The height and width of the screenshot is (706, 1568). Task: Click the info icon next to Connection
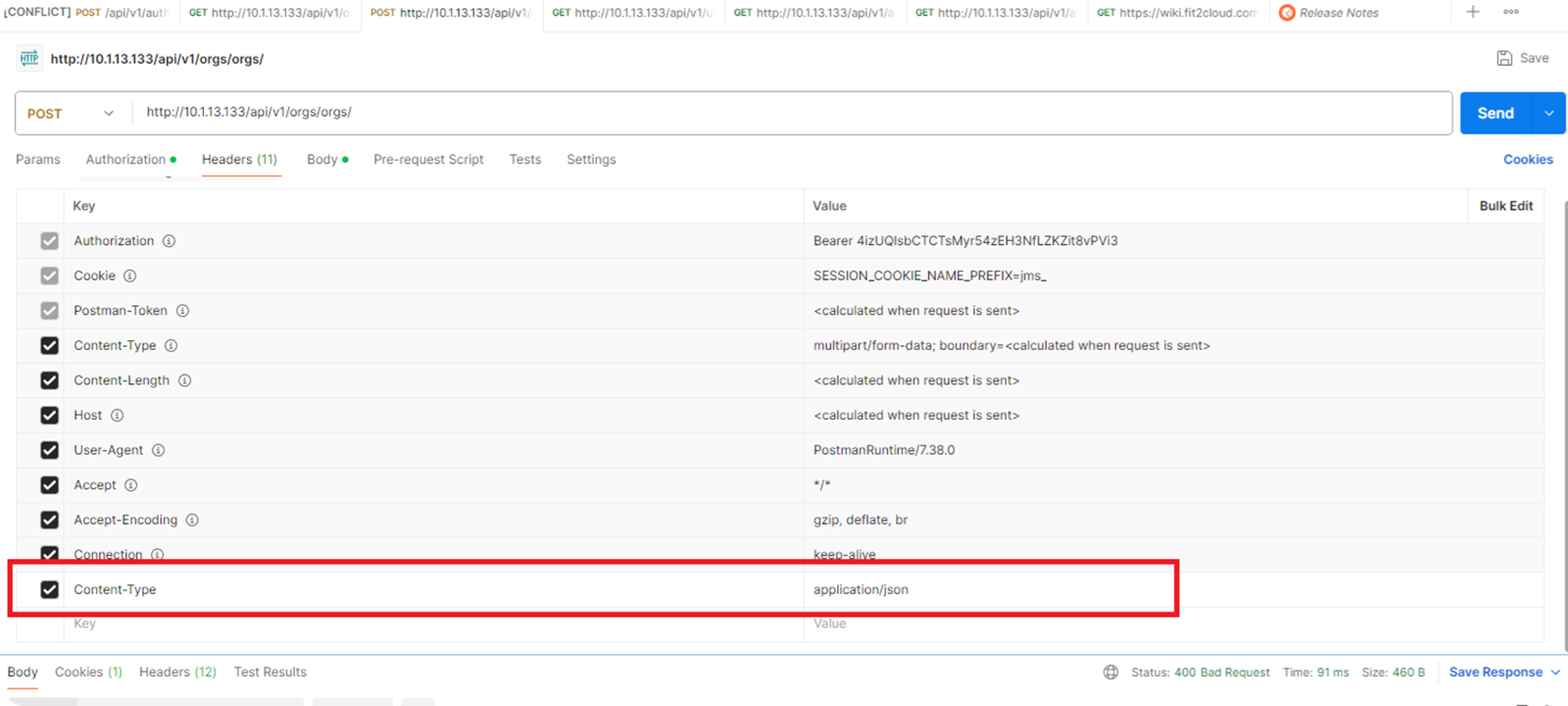click(x=157, y=555)
